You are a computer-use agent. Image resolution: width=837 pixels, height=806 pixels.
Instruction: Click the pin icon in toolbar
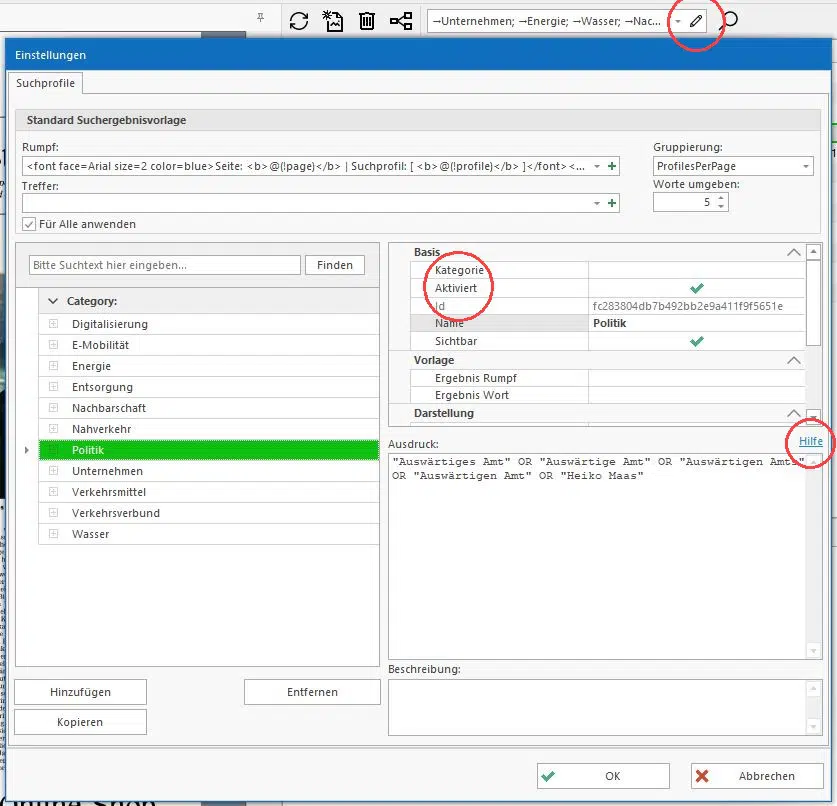pos(260,18)
